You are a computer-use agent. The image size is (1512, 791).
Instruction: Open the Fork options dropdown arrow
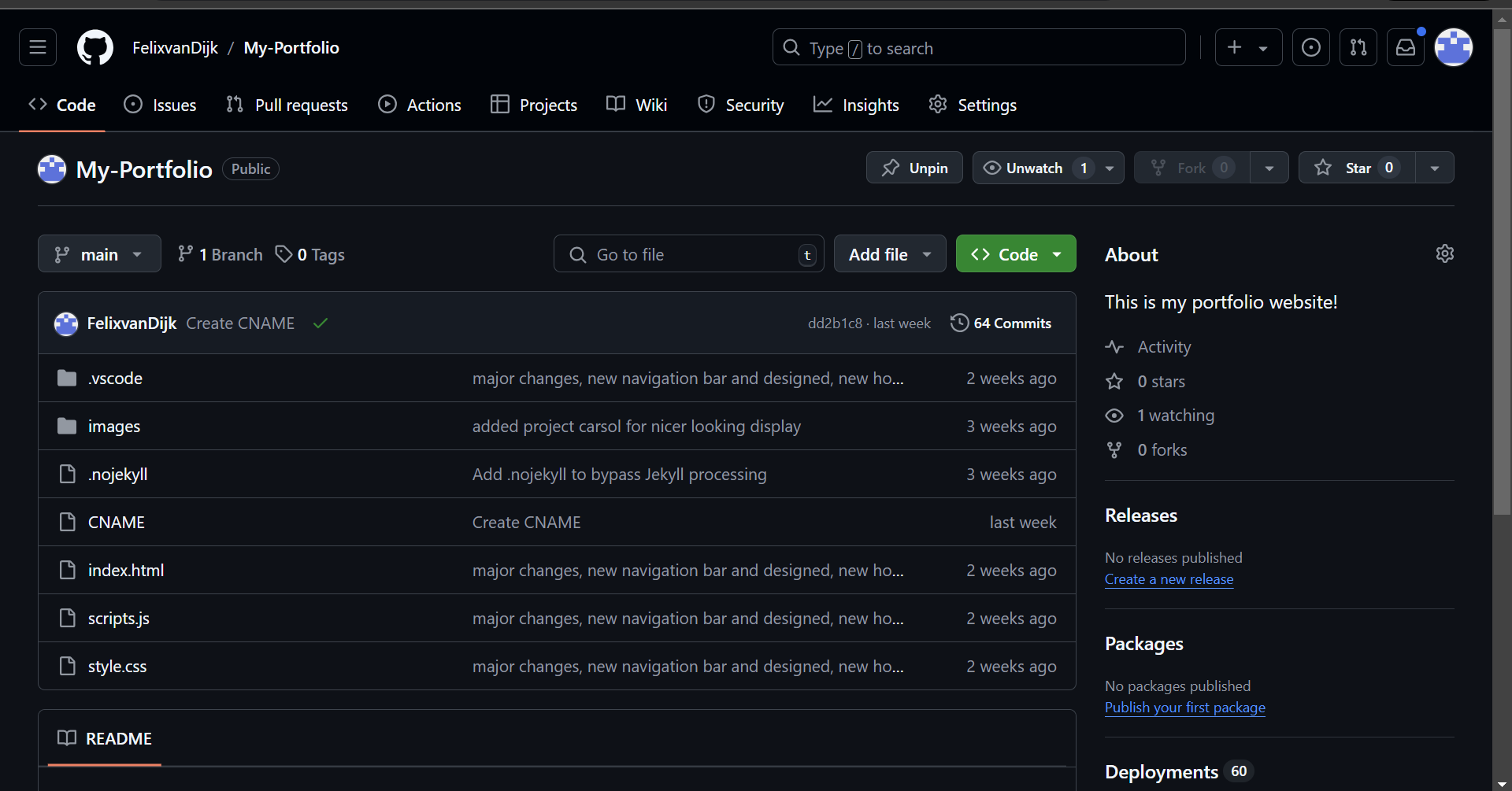(x=1269, y=168)
